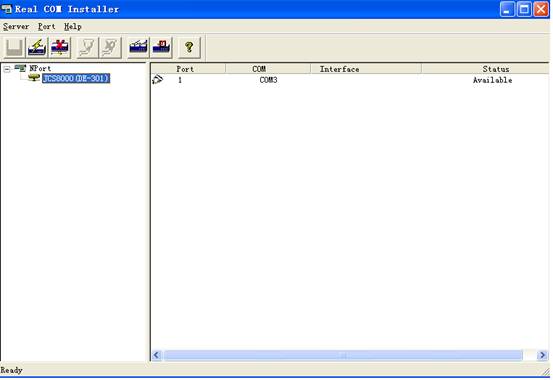Select the (DE-301) server tree item
553x380 pixels.
(76, 78)
